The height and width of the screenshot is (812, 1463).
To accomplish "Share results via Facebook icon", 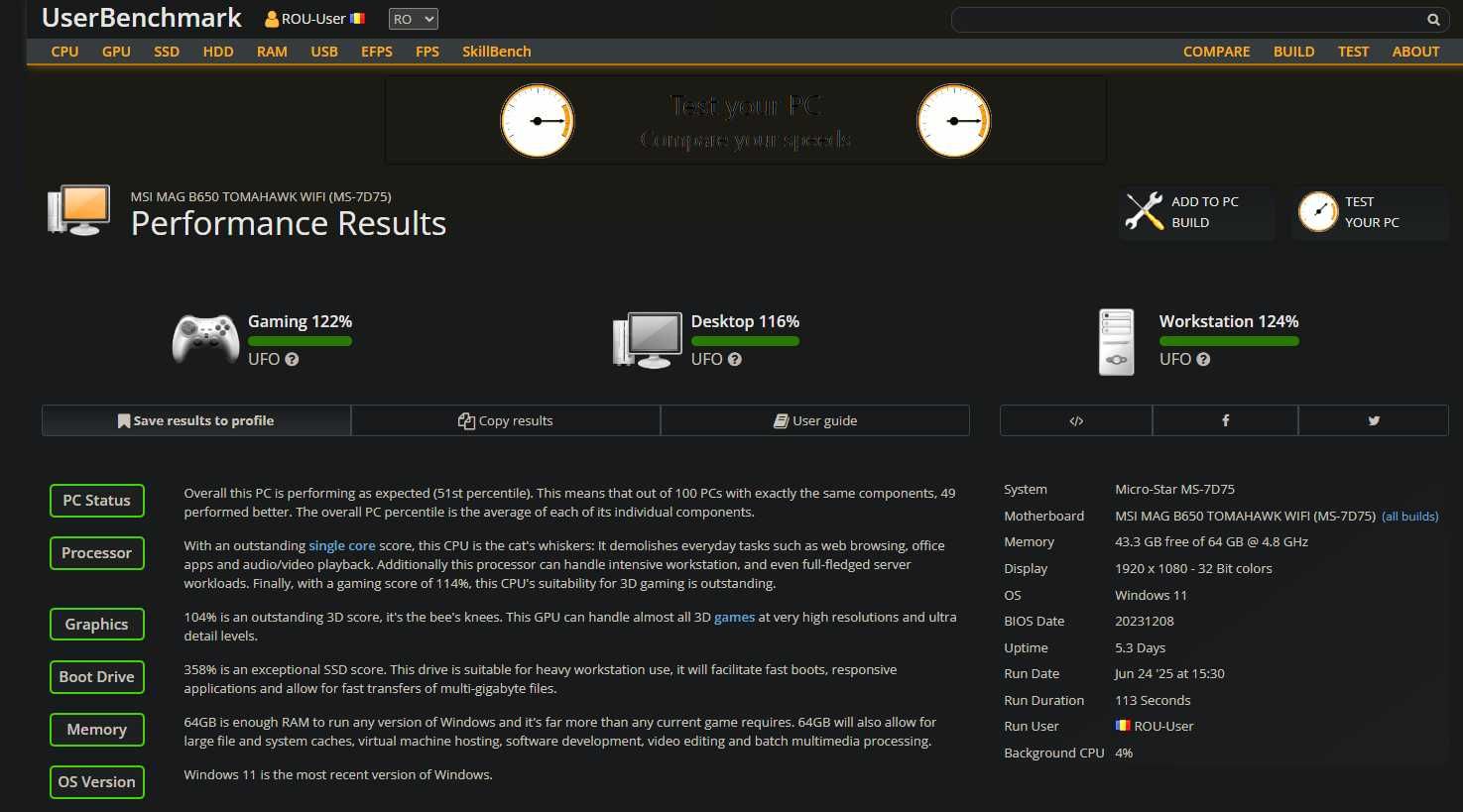I will (x=1225, y=420).
